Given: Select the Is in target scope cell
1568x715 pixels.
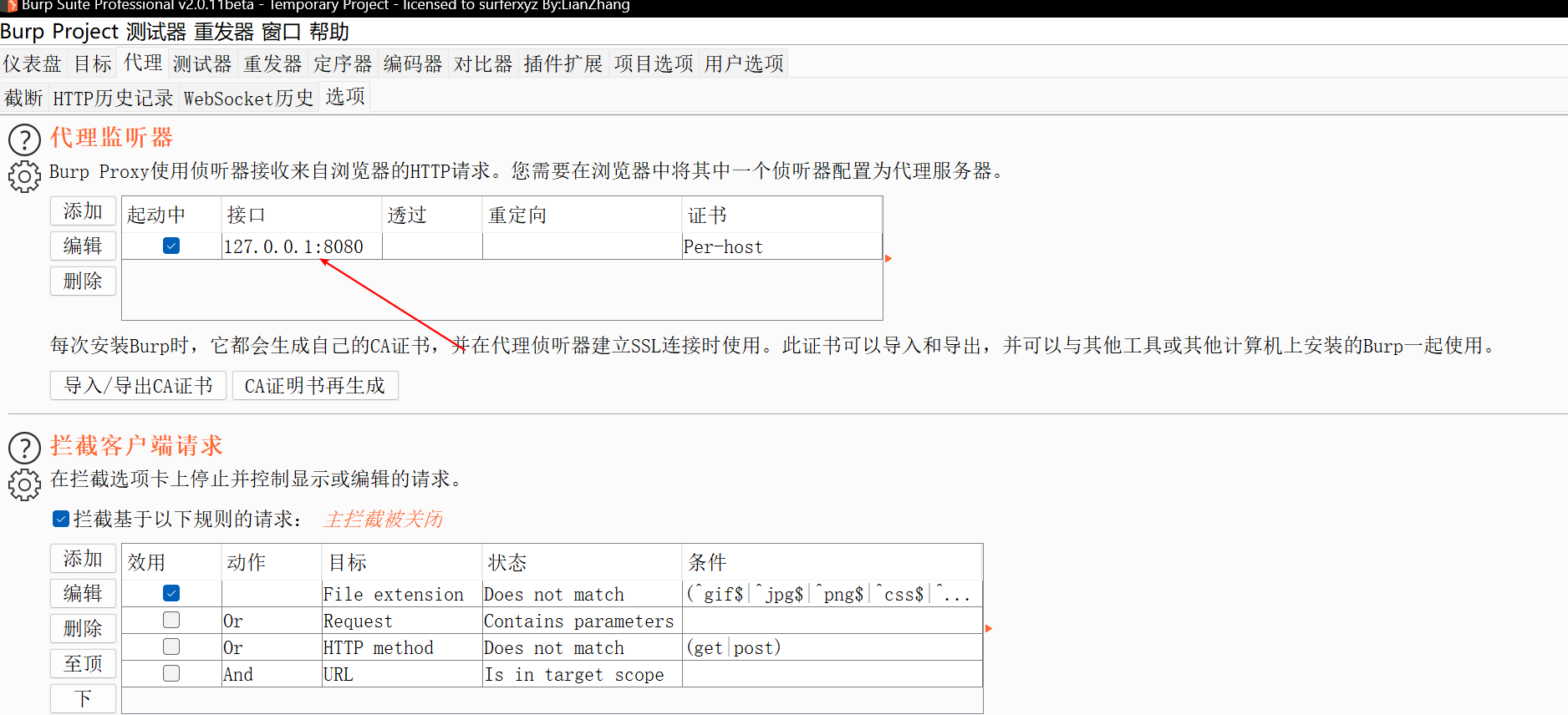Looking at the screenshot, I should pos(582,674).
